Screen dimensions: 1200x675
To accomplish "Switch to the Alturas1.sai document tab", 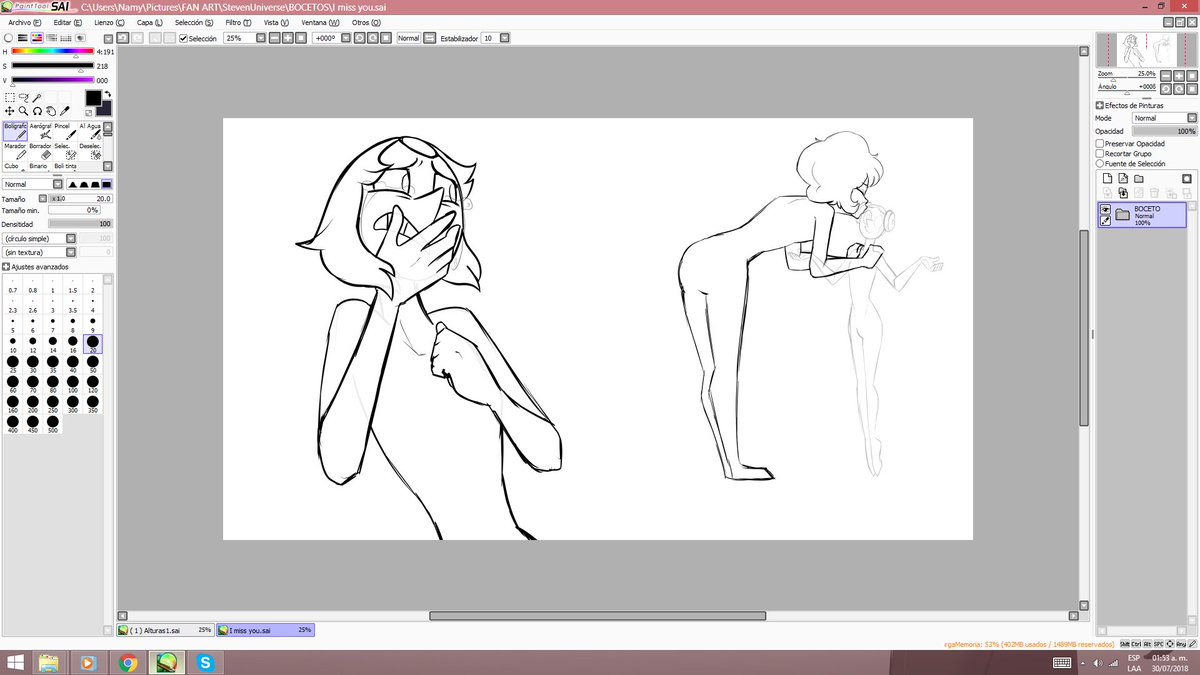I will click(x=165, y=631).
